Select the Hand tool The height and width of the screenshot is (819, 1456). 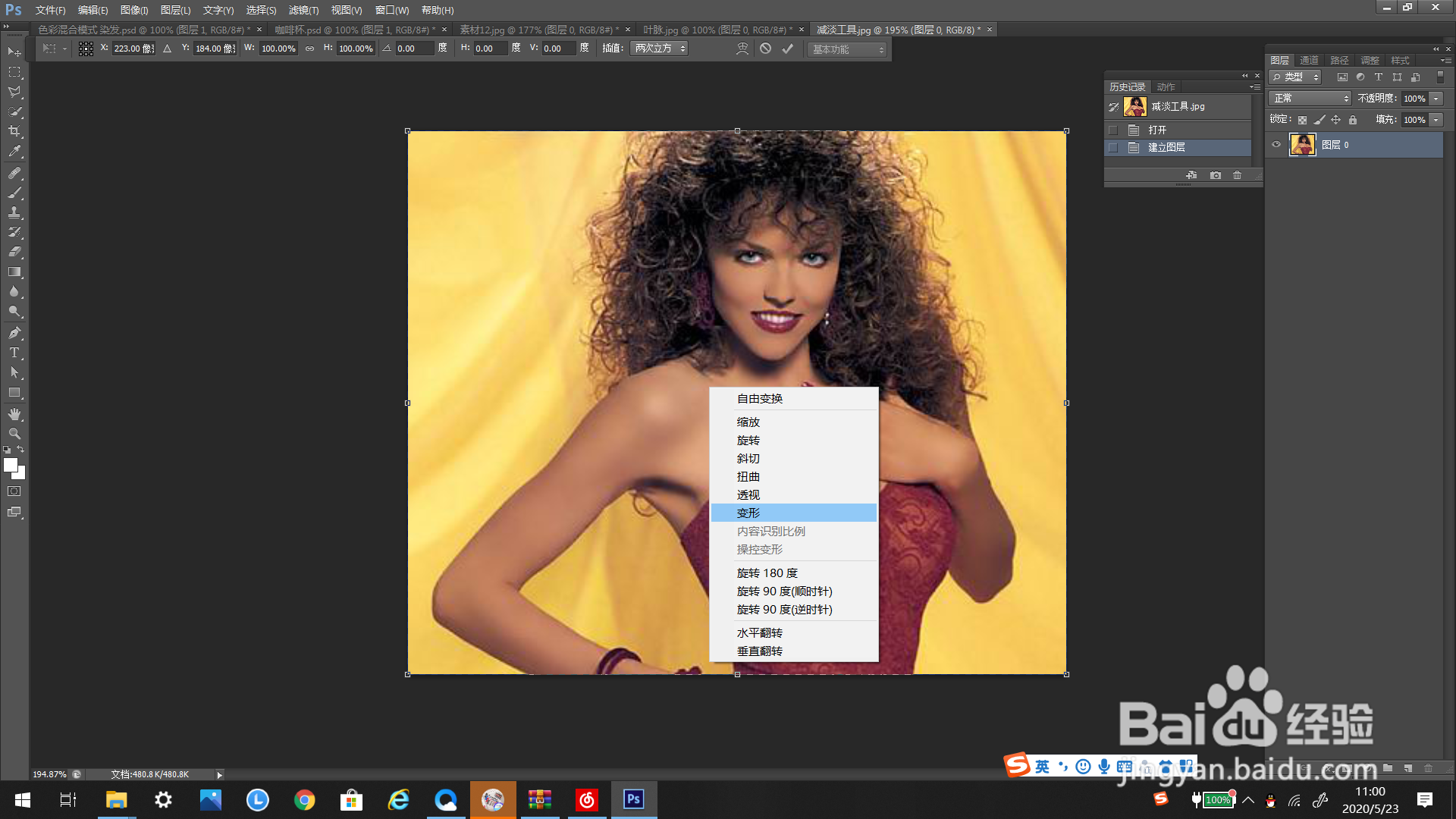14,414
